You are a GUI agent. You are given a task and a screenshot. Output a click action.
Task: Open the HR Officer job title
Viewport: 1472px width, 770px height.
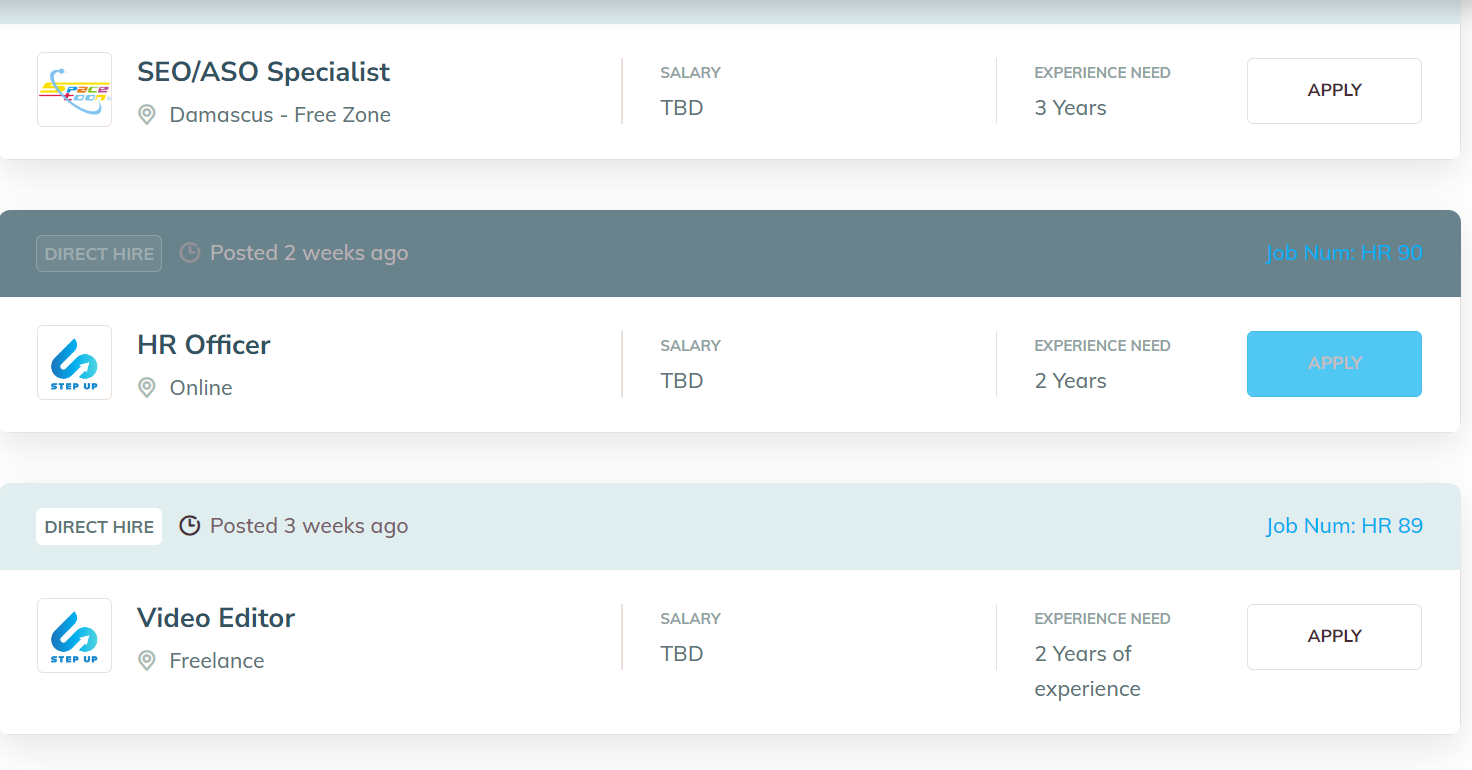[204, 345]
